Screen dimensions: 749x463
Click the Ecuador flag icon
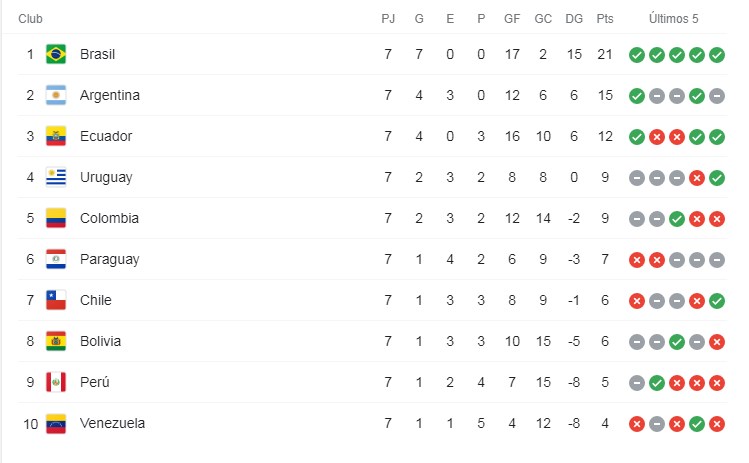56,136
